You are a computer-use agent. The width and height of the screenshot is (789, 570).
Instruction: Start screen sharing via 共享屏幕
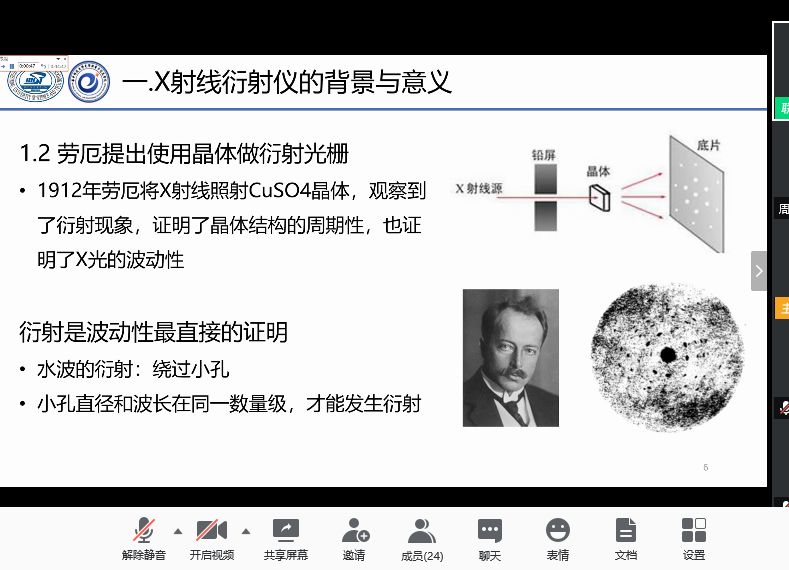point(285,539)
